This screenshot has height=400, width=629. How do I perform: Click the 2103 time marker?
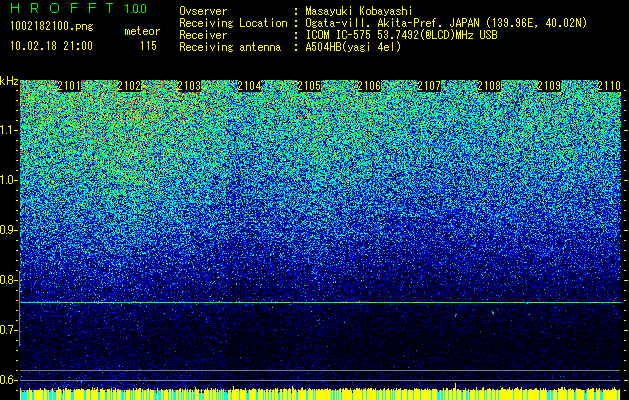[189, 85]
